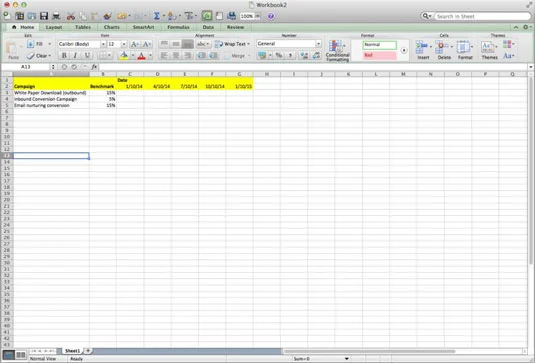Screen dimensions: 535x363
Task: Expand the Fill options arrow
Action: [x=50, y=44]
